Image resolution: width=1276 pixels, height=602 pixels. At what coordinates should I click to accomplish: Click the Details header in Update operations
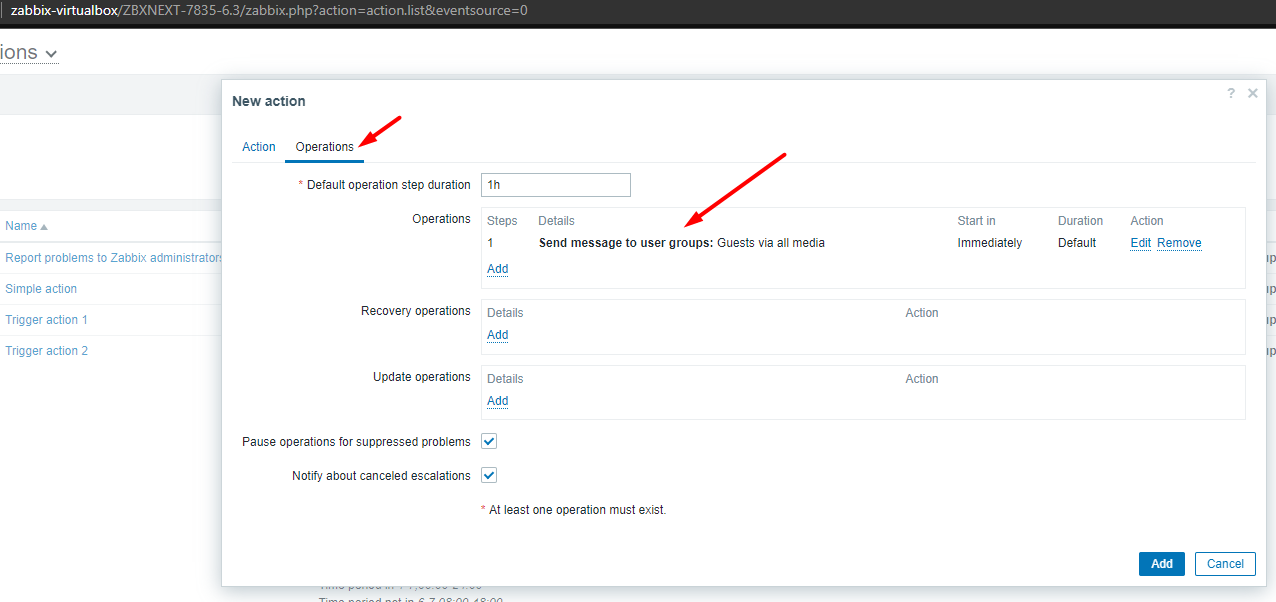(505, 379)
